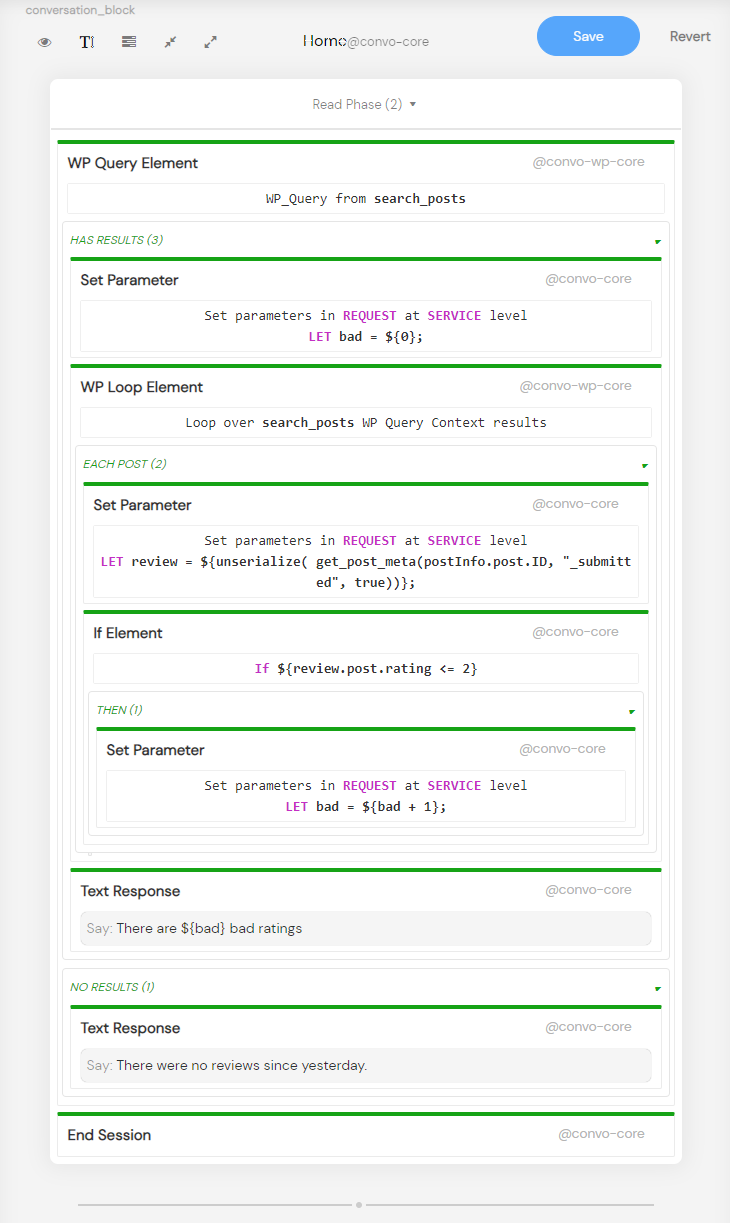
Task: Collapse the THEN section arrow
Action: 631,711
